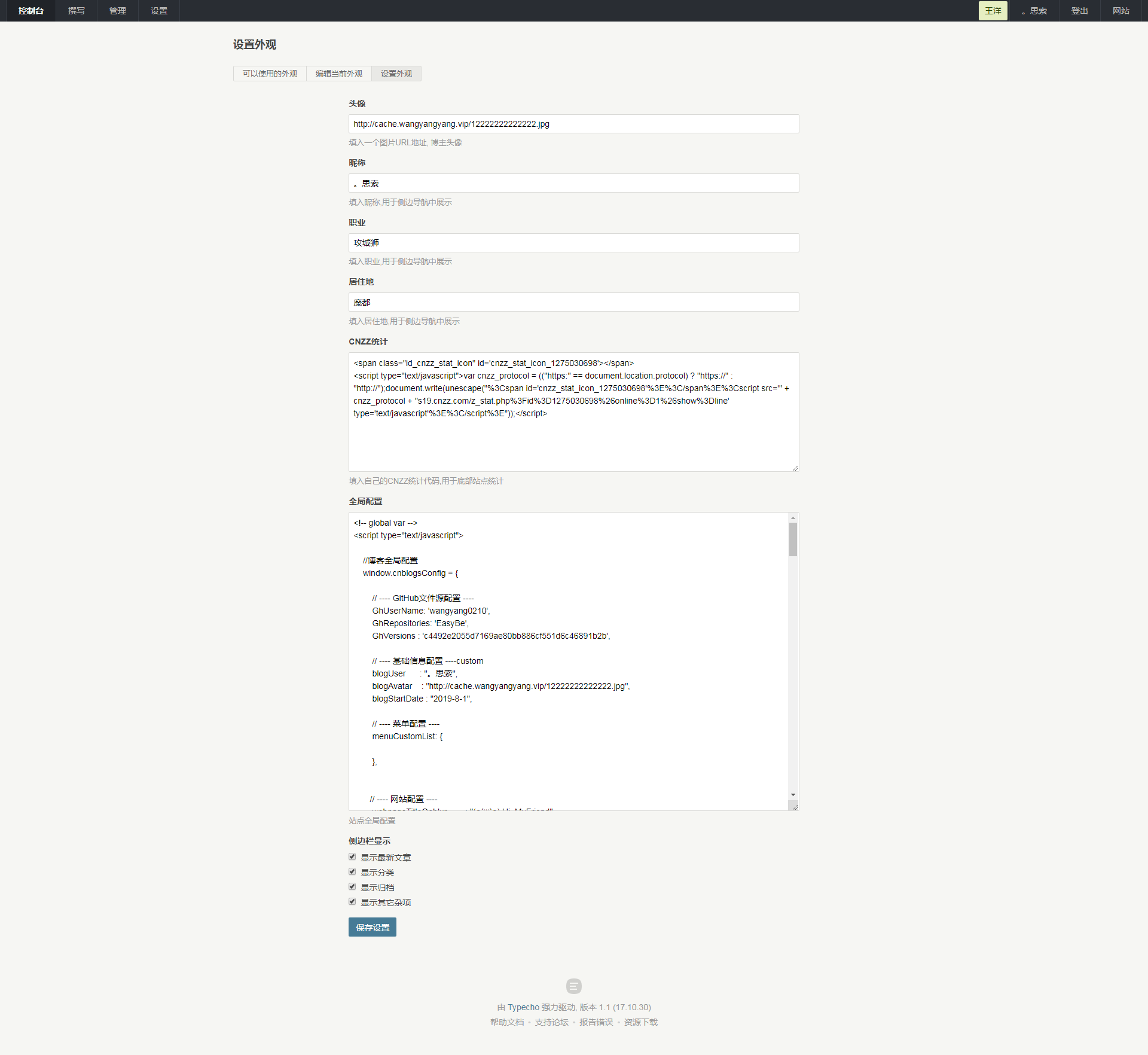Click the 全局配置 textarea resize grip
Viewport: 1148px width, 1055px height.
click(795, 807)
